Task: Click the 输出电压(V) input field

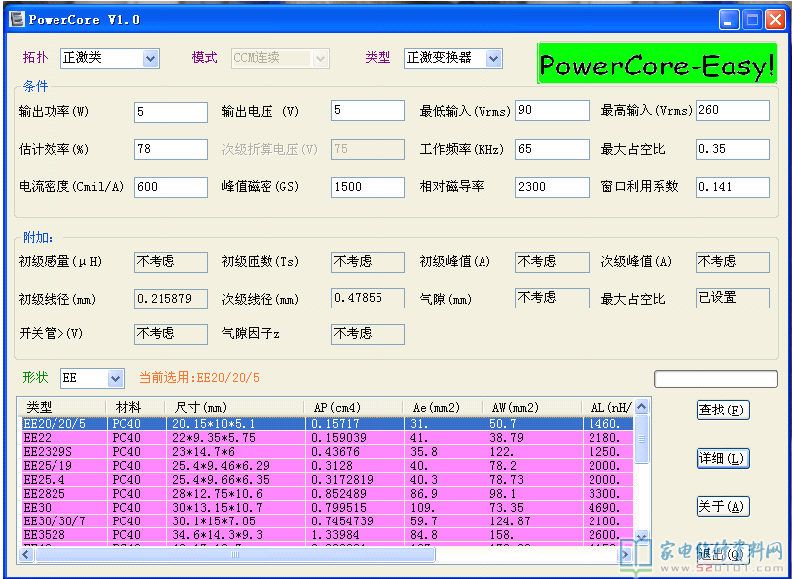Action: (x=368, y=111)
